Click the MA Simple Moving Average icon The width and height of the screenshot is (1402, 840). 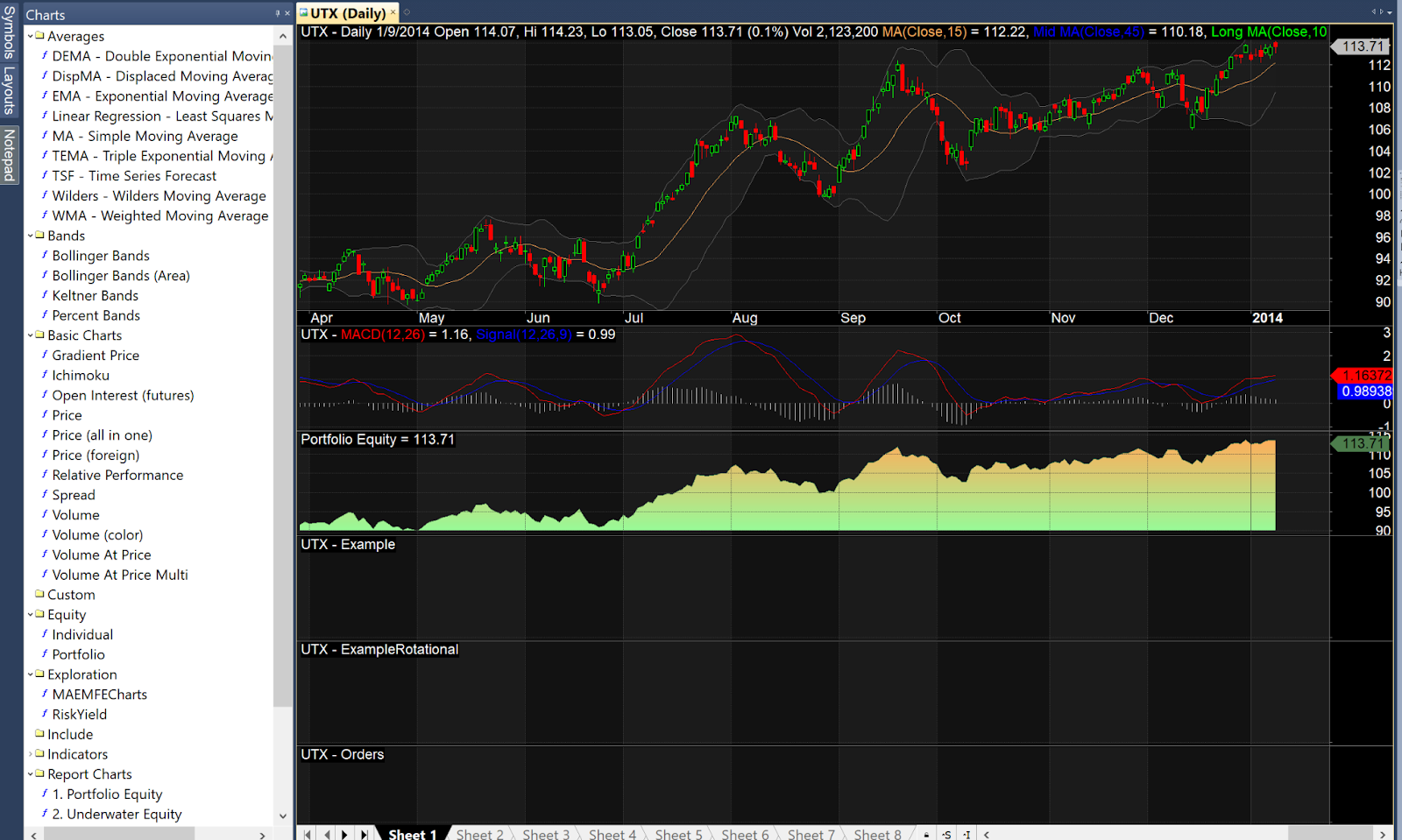pyautogui.click(x=45, y=136)
